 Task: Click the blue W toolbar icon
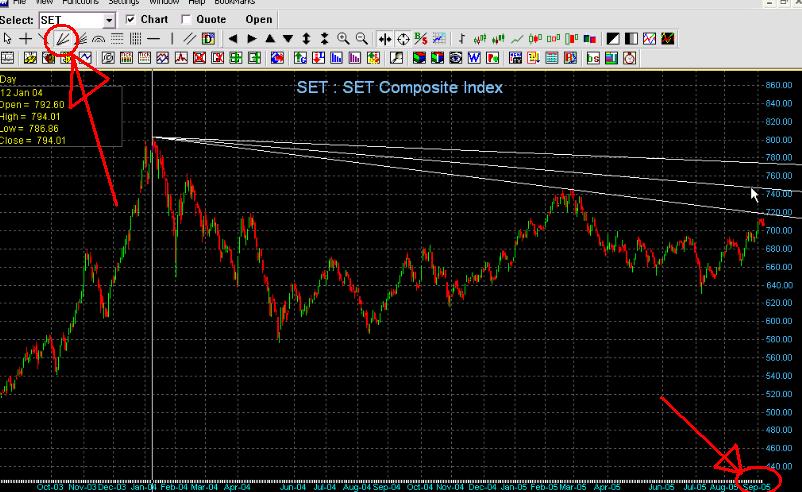coord(474,58)
